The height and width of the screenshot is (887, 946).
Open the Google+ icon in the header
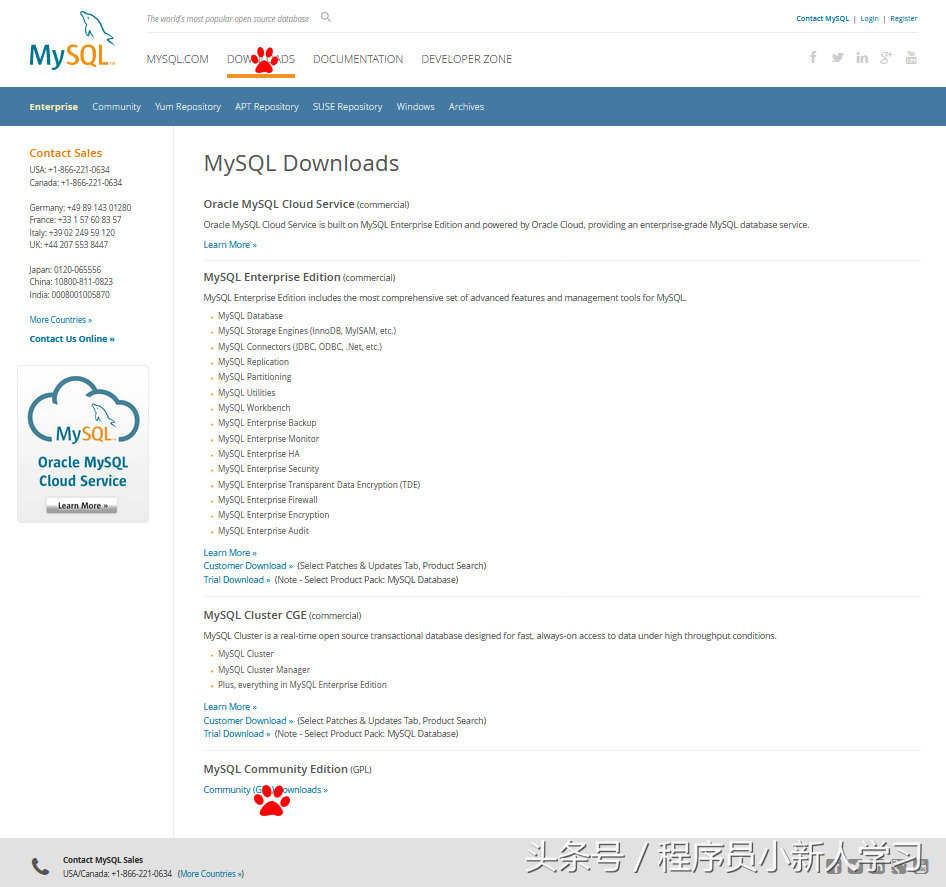pyautogui.click(x=886, y=57)
